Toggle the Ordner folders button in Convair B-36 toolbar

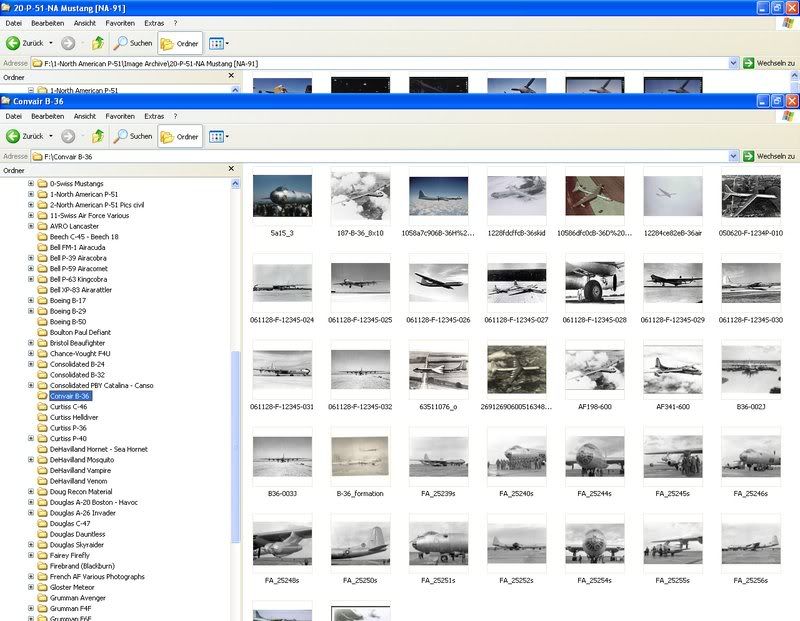tap(180, 136)
